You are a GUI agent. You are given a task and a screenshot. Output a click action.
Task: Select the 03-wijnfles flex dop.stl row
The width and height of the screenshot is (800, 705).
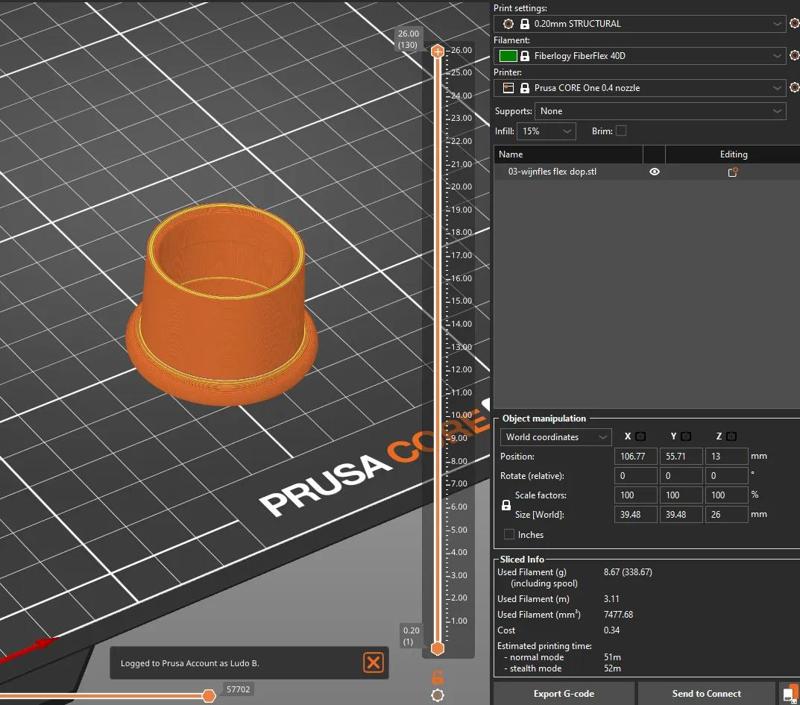coord(647,172)
